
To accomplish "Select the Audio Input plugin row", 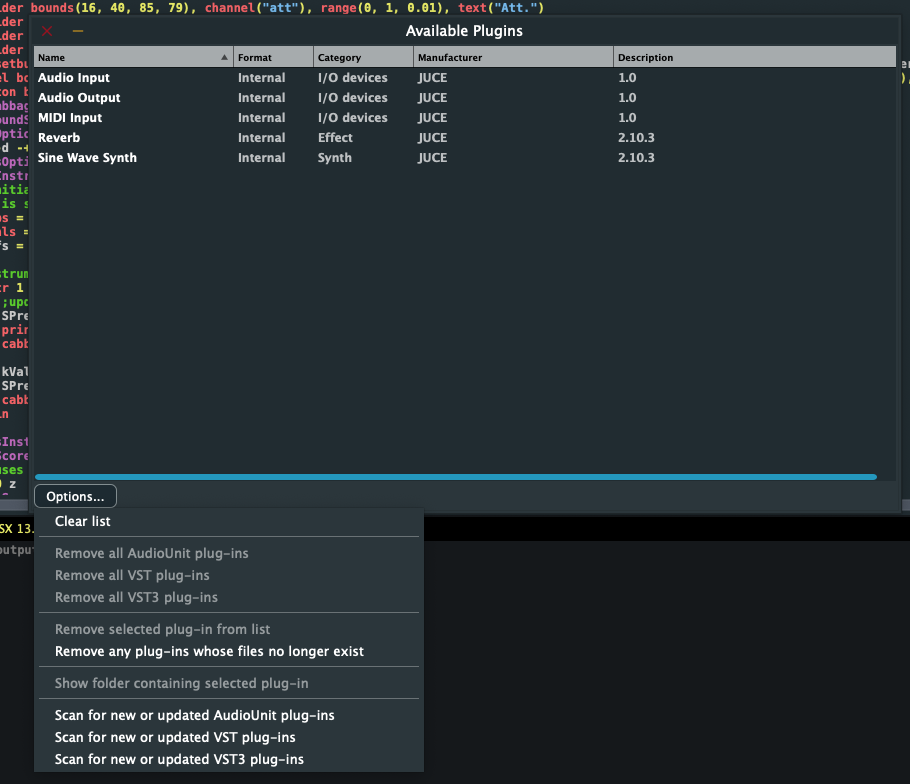I will [x=465, y=78].
